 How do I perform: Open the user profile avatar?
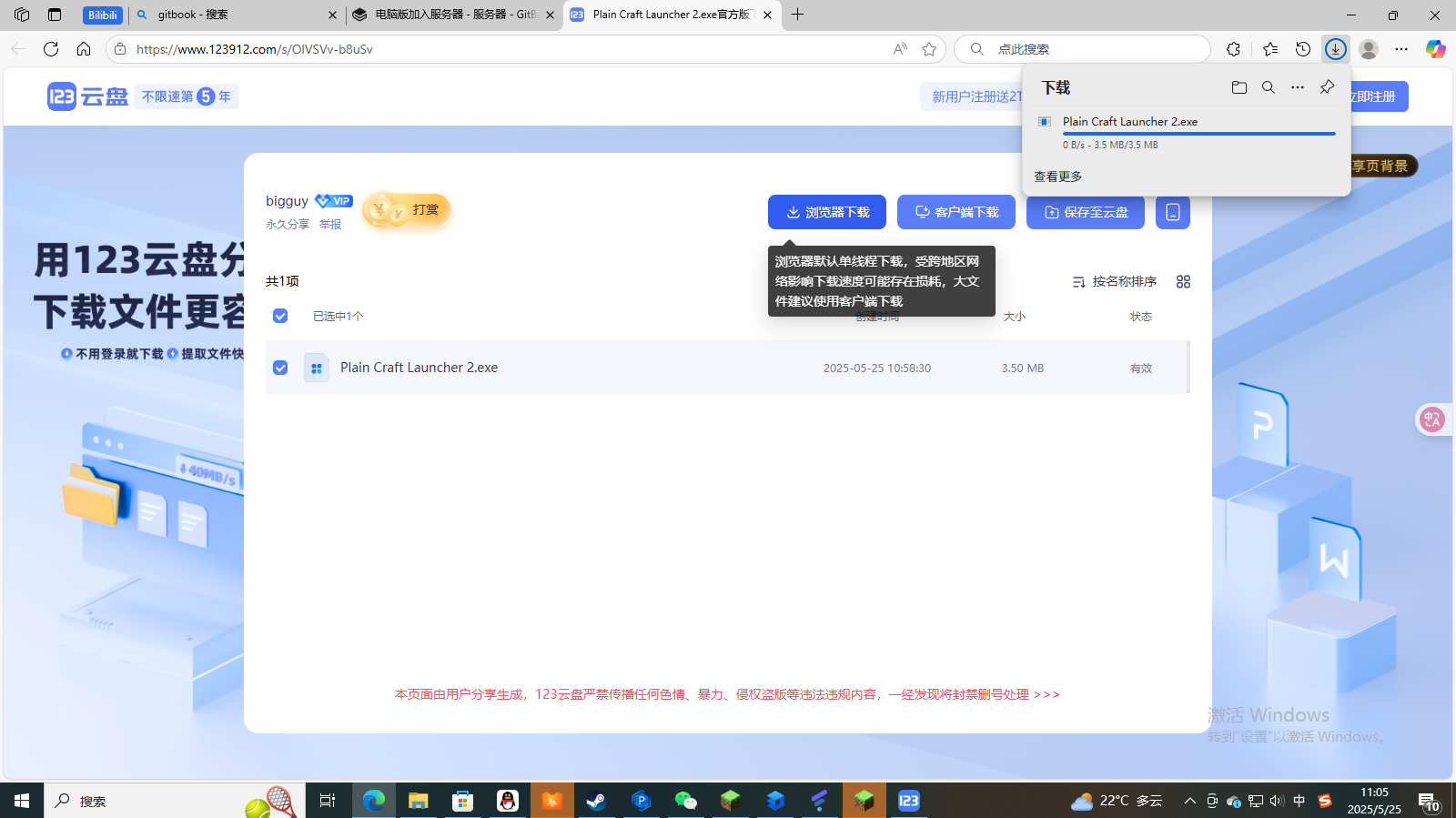pyautogui.click(x=1368, y=49)
